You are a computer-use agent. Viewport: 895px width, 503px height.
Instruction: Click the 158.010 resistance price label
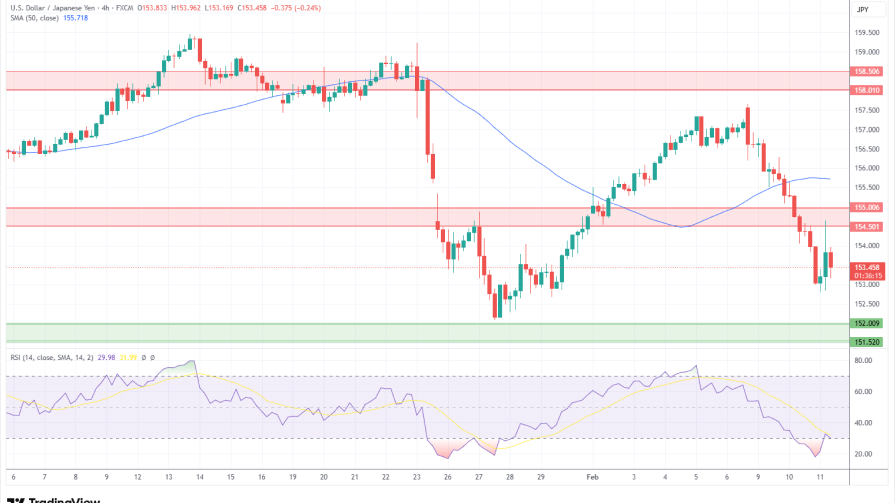click(867, 90)
